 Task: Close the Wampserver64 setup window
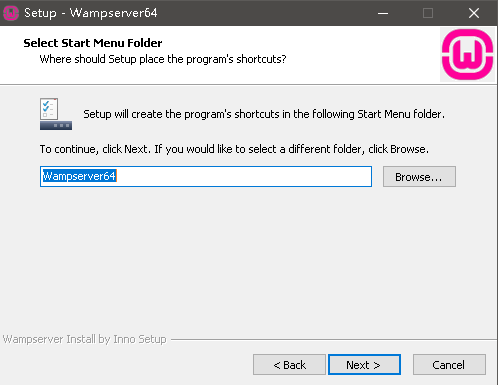[474, 13]
